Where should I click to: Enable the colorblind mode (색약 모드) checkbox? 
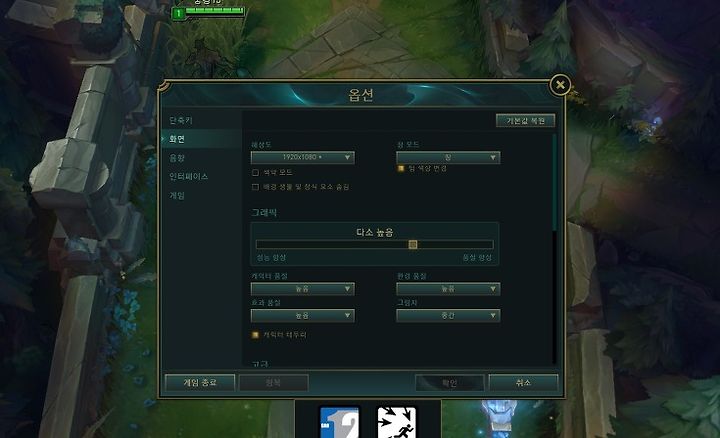[x=255, y=173]
